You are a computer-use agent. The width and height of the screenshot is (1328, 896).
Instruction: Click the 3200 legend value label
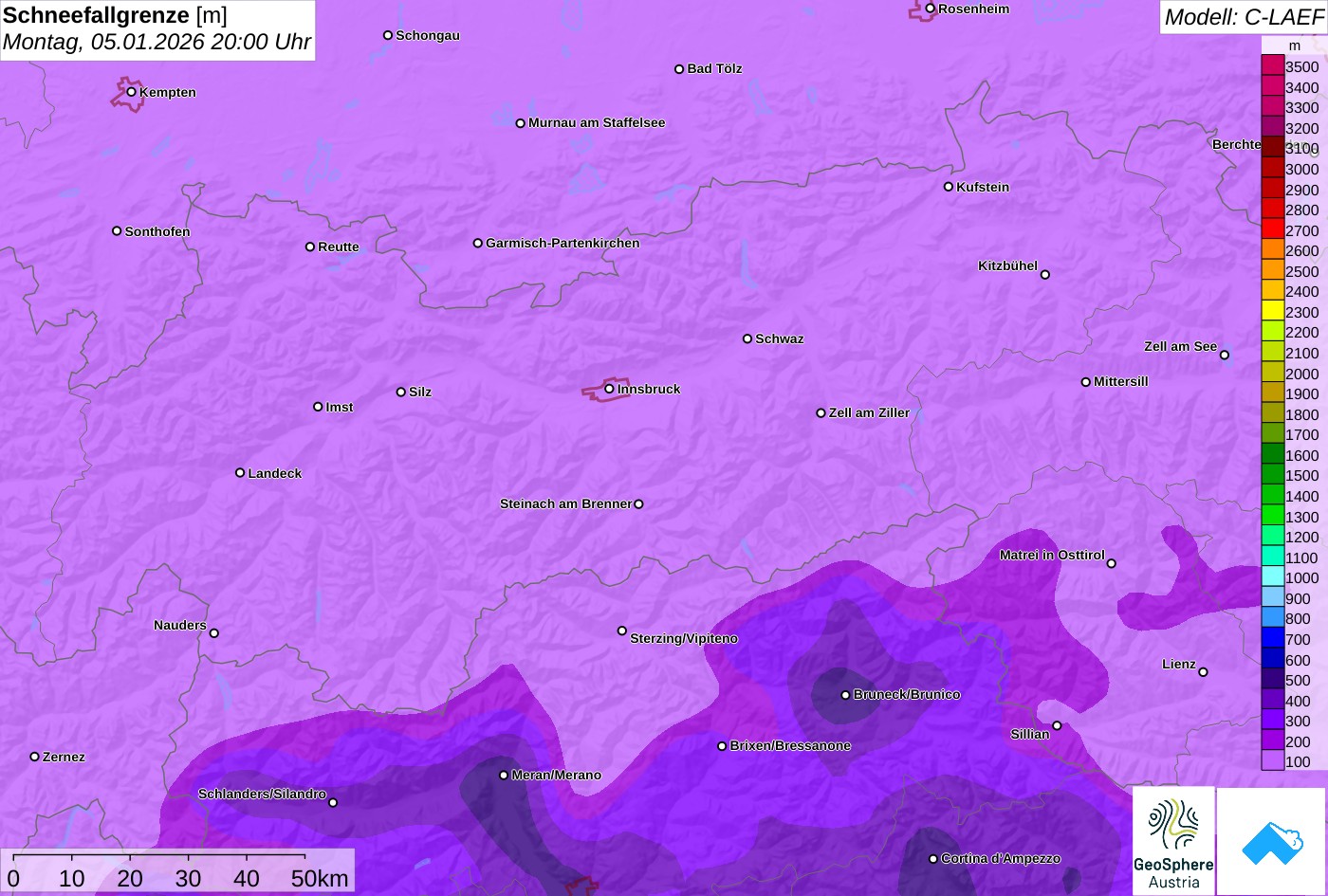click(x=1302, y=128)
